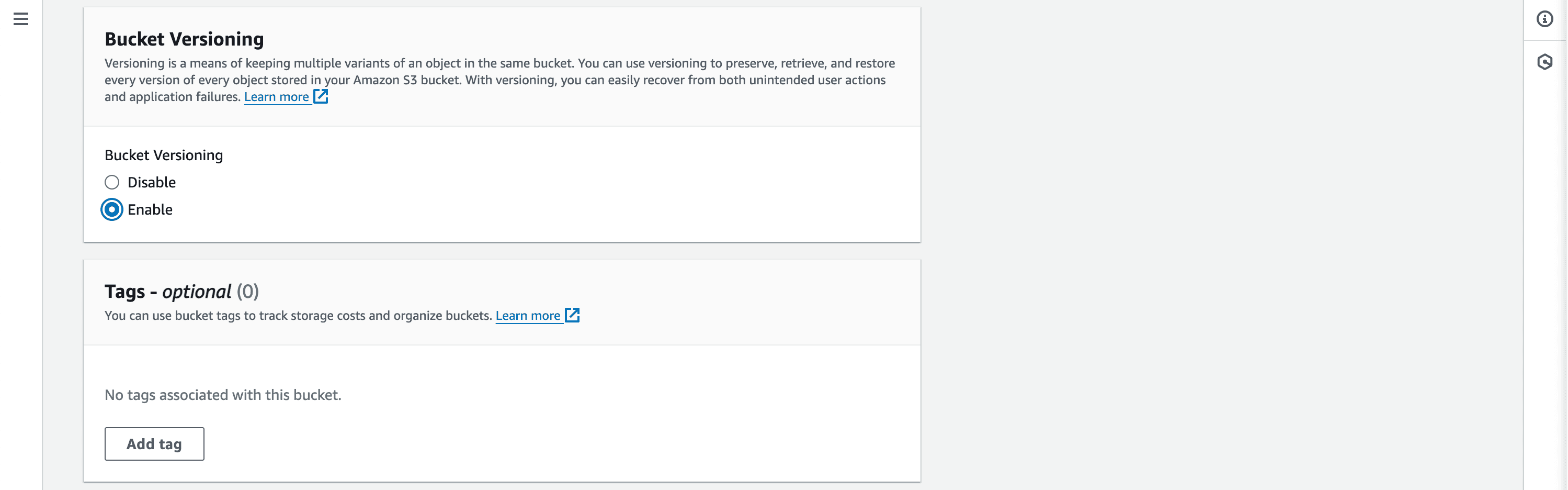The image size is (1568, 490).
Task: Click external-link icon beside tags Learn more
Action: [572, 315]
